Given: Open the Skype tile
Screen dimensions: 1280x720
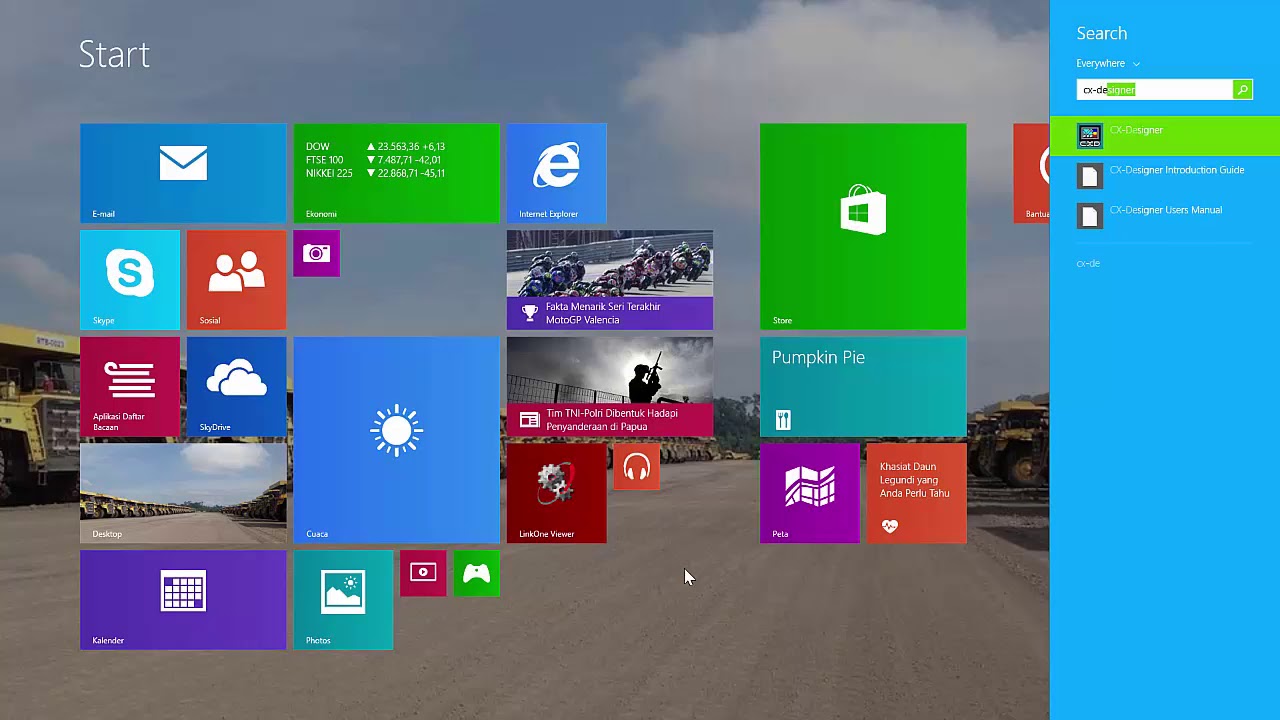Looking at the screenshot, I should point(130,280).
